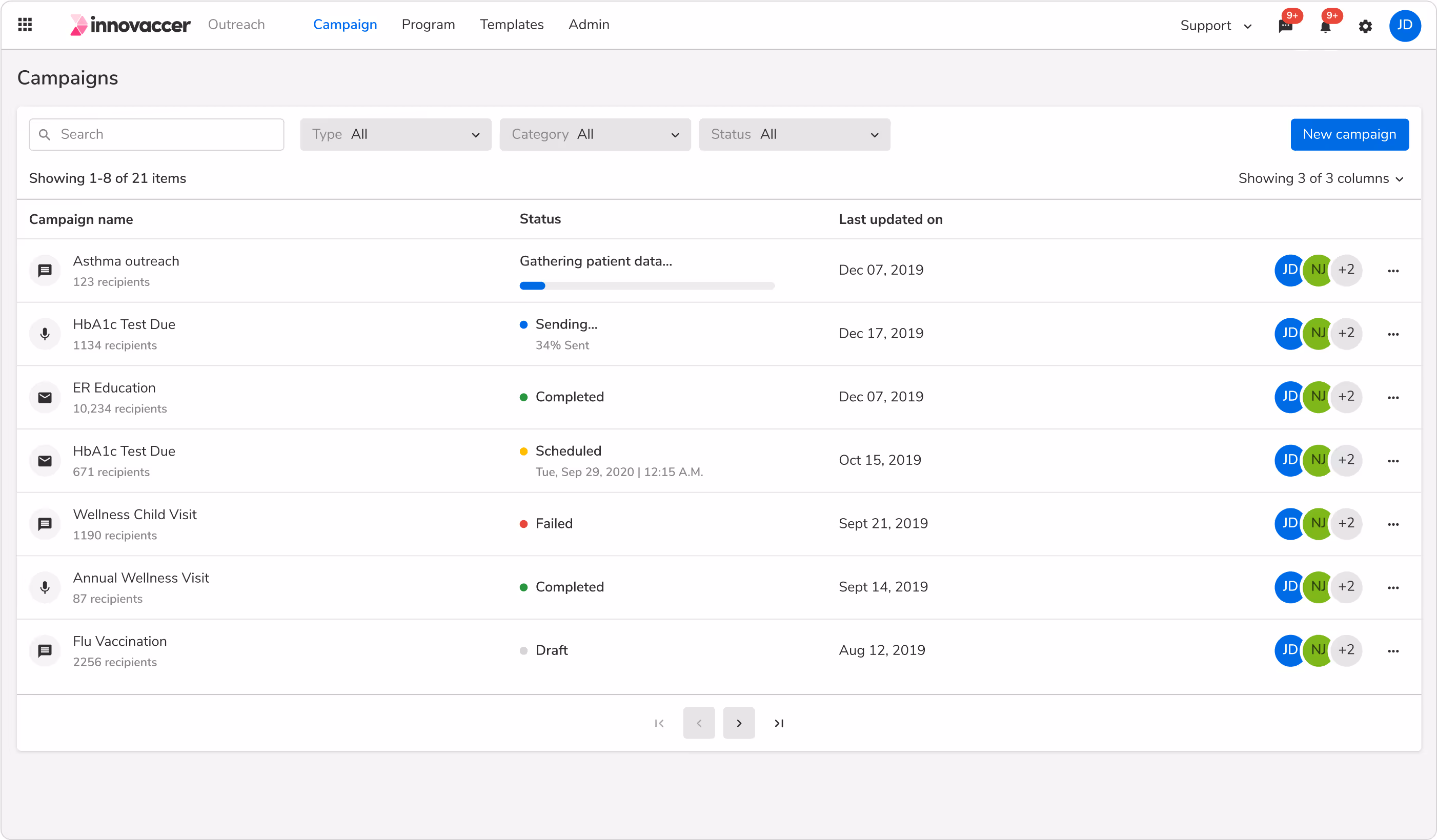Switch to the Templates tab
Image resolution: width=1437 pixels, height=840 pixels.
[512, 25]
